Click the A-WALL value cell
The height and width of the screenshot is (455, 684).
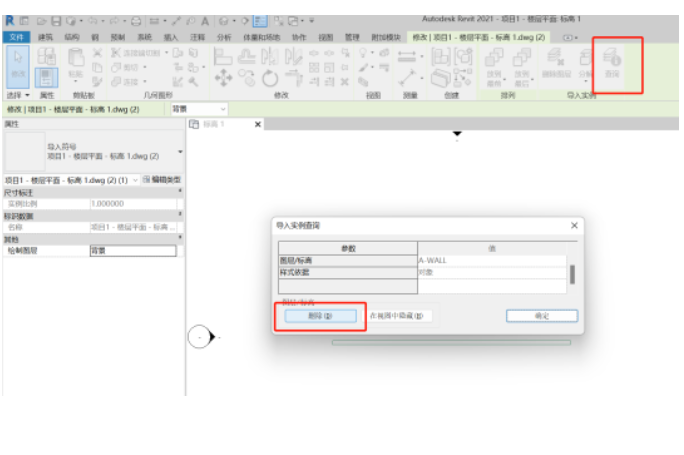coord(492,260)
